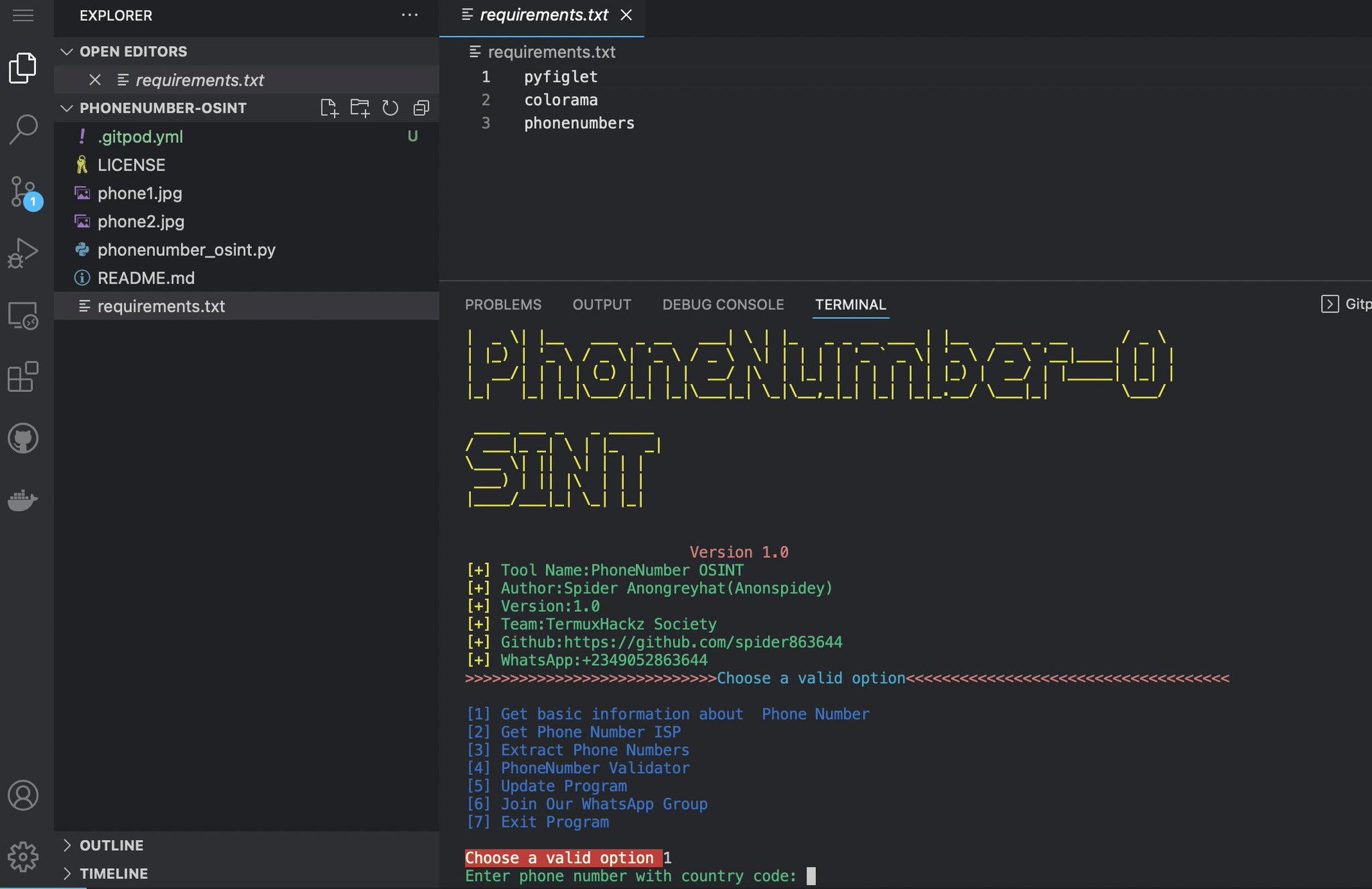Open Source Control view with 1 badge
Viewport: 1372px width, 889px height.
click(24, 193)
